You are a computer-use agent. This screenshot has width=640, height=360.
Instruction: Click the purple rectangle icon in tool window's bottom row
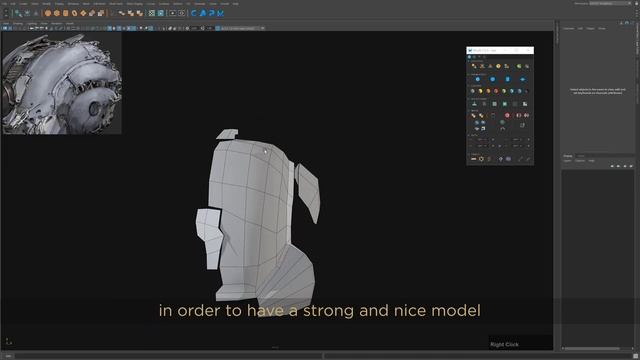point(508,159)
